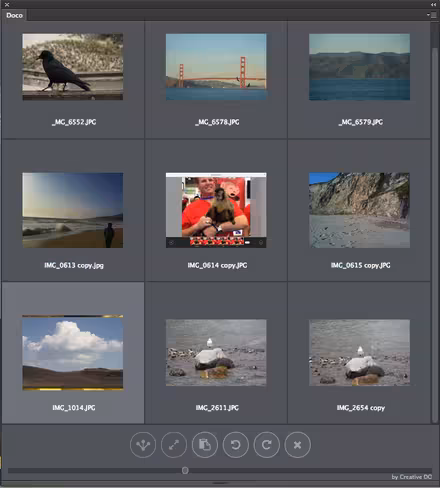Viewport: 440px width, 488px height.
Task: Select the monkey photo IMG_0614 copy.JPG
Action: coord(216,210)
